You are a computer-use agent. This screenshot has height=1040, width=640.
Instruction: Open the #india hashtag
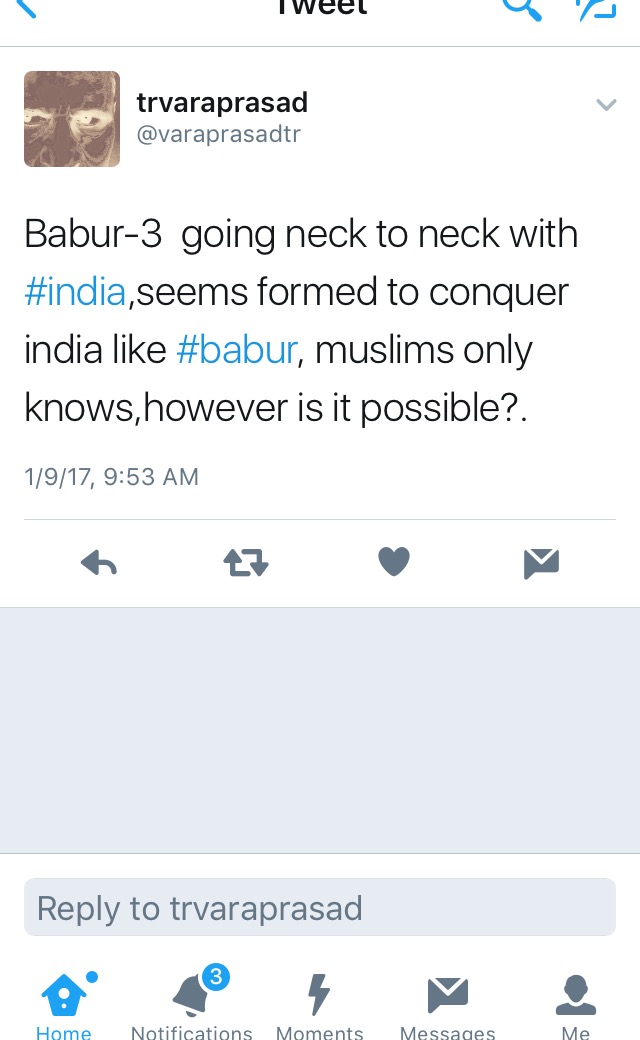[x=75, y=292]
